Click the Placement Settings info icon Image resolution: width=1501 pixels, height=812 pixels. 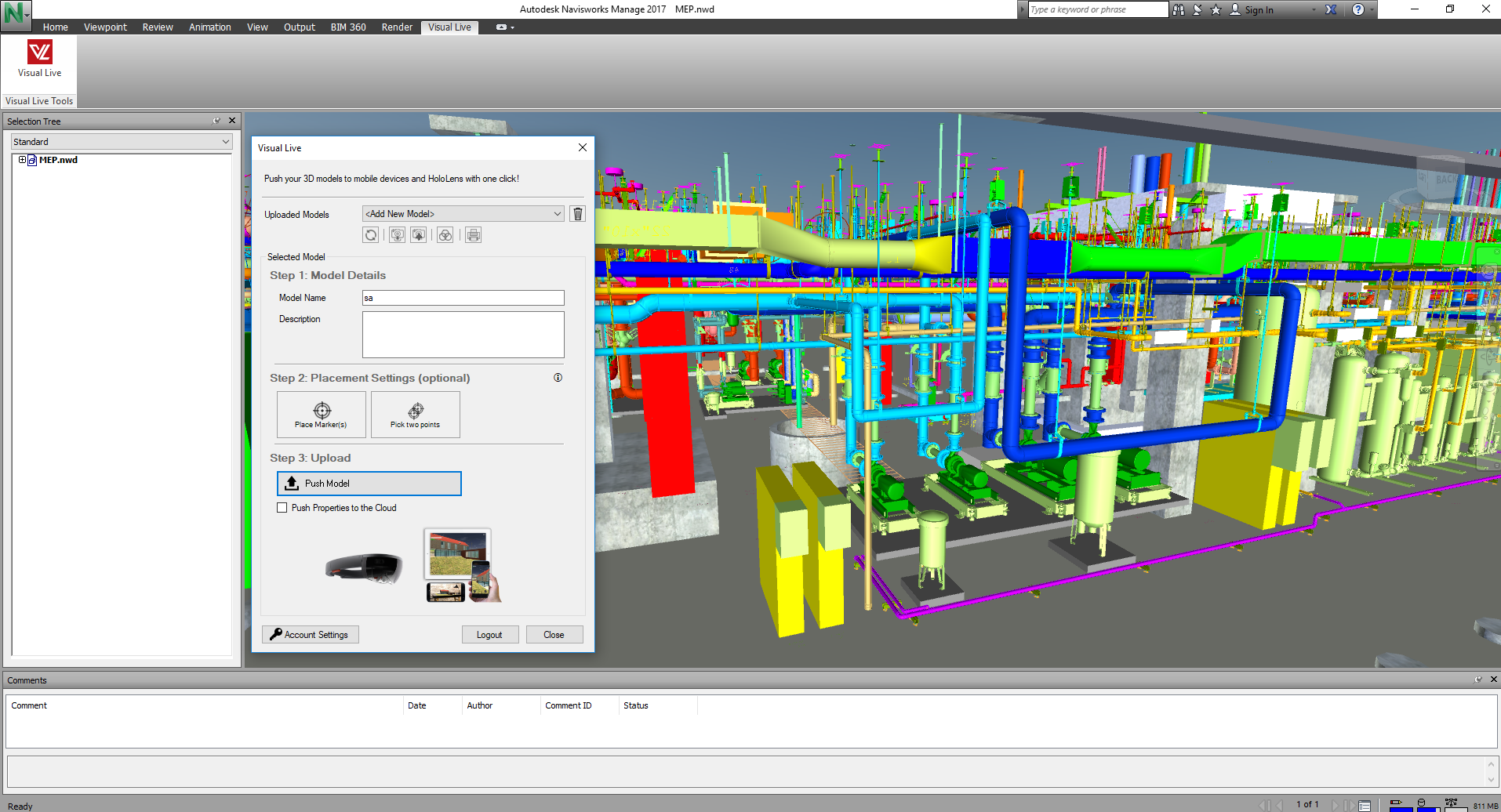[x=558, y=378]
